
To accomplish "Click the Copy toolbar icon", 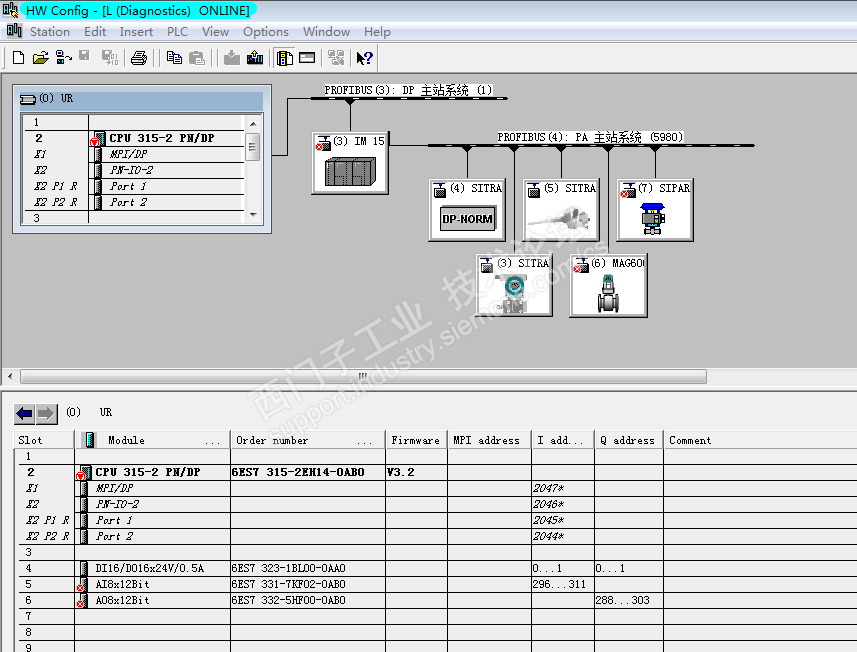I will point(174,57).
